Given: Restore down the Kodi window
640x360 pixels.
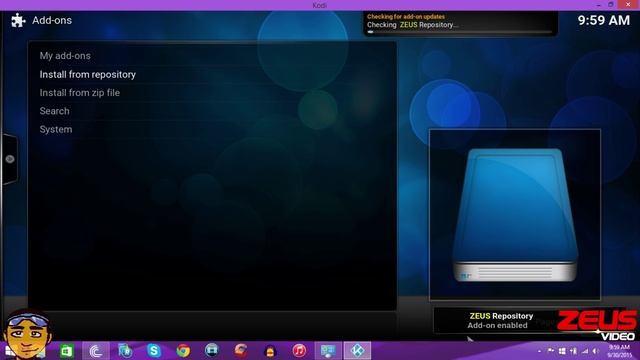Looking at the screenshot, I should [611, 5].
